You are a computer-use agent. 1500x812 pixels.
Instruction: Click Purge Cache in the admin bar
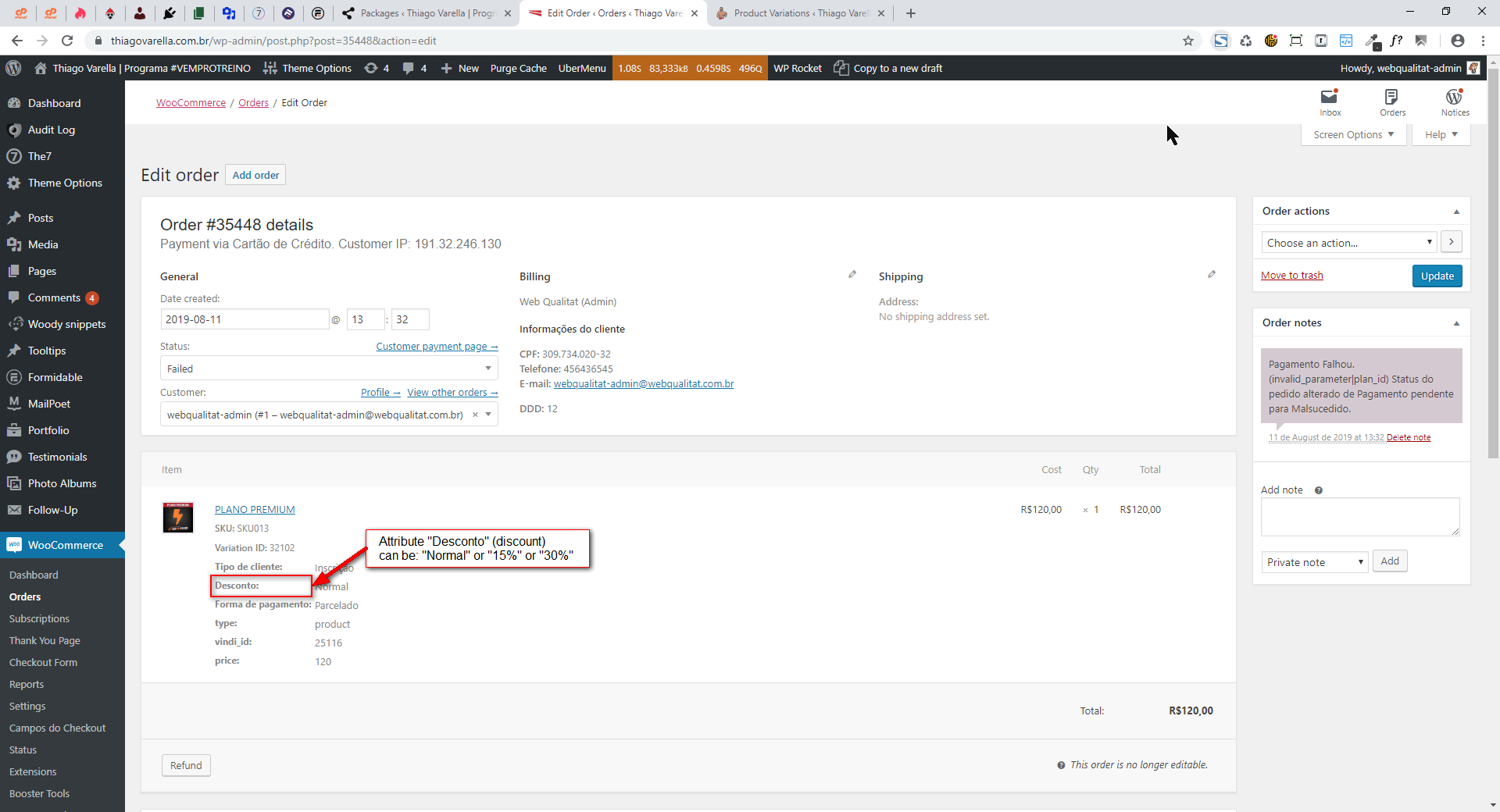coord(519,68)
